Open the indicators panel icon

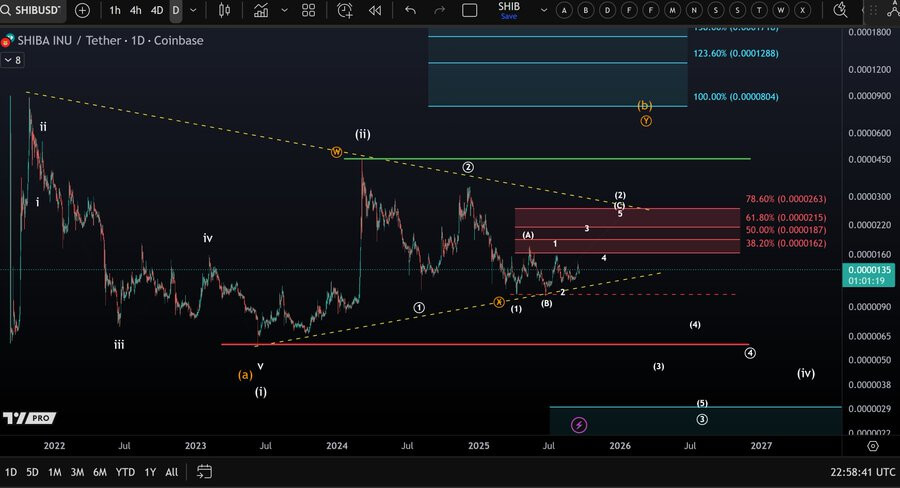[261, 10]
